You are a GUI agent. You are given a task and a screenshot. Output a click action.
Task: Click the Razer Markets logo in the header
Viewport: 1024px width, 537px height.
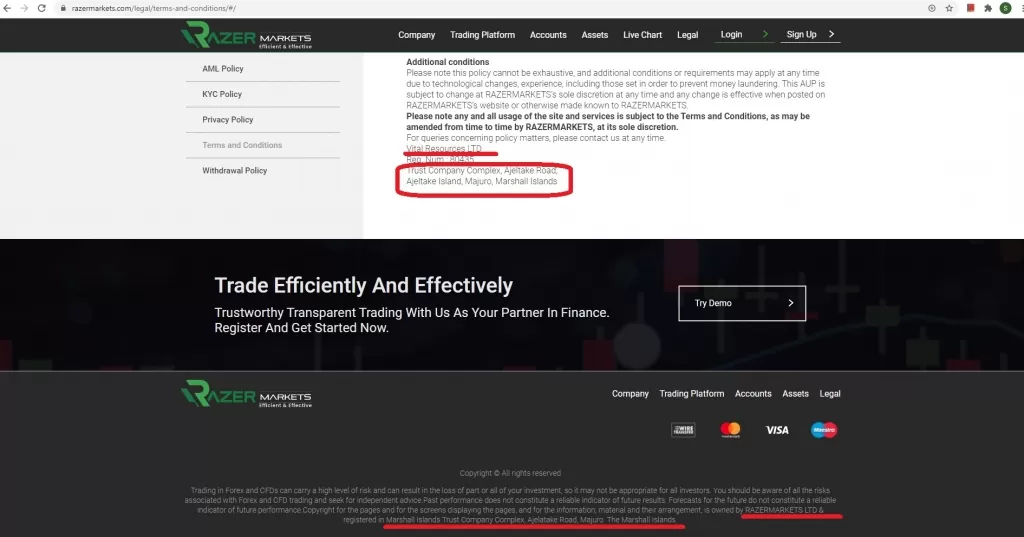click(247, 35)
